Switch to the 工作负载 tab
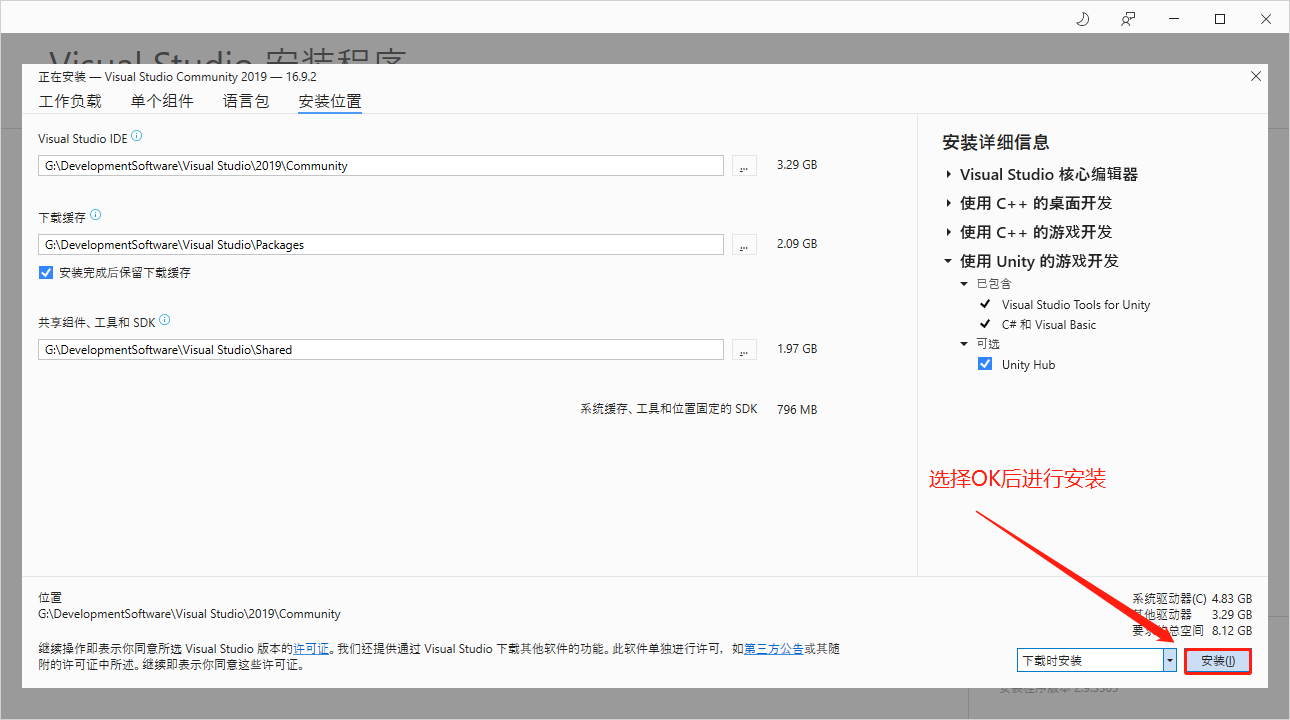This screenshot has width=1290, height=720. coord(70,101)
